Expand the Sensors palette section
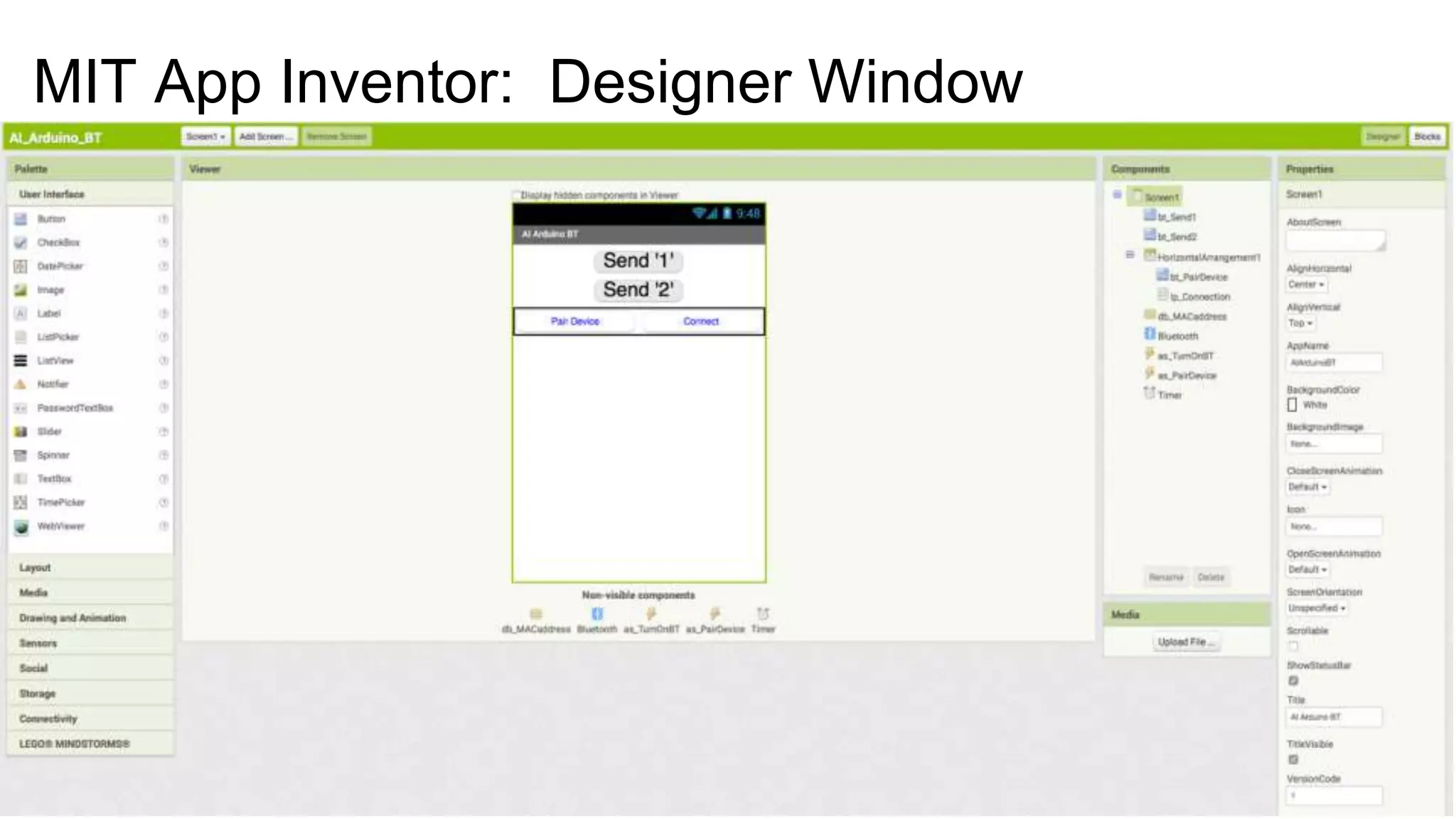The width and height of the screenshot is (1456, 819). [90, 643]
